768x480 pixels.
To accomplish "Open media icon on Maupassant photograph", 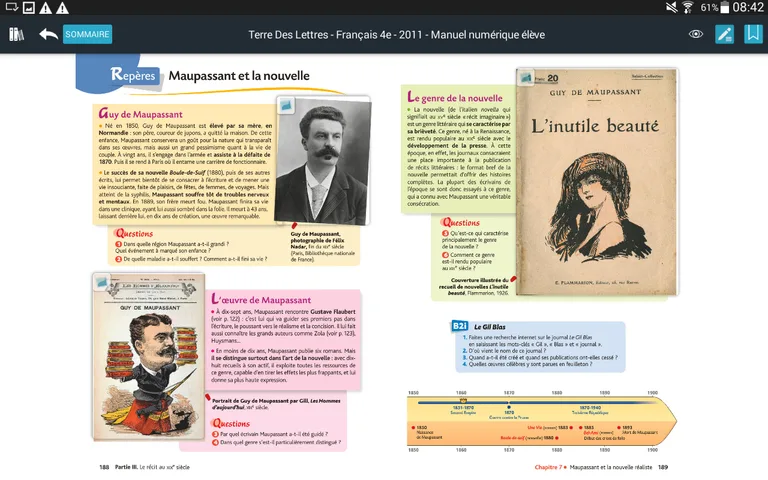I will pos(286,105).
